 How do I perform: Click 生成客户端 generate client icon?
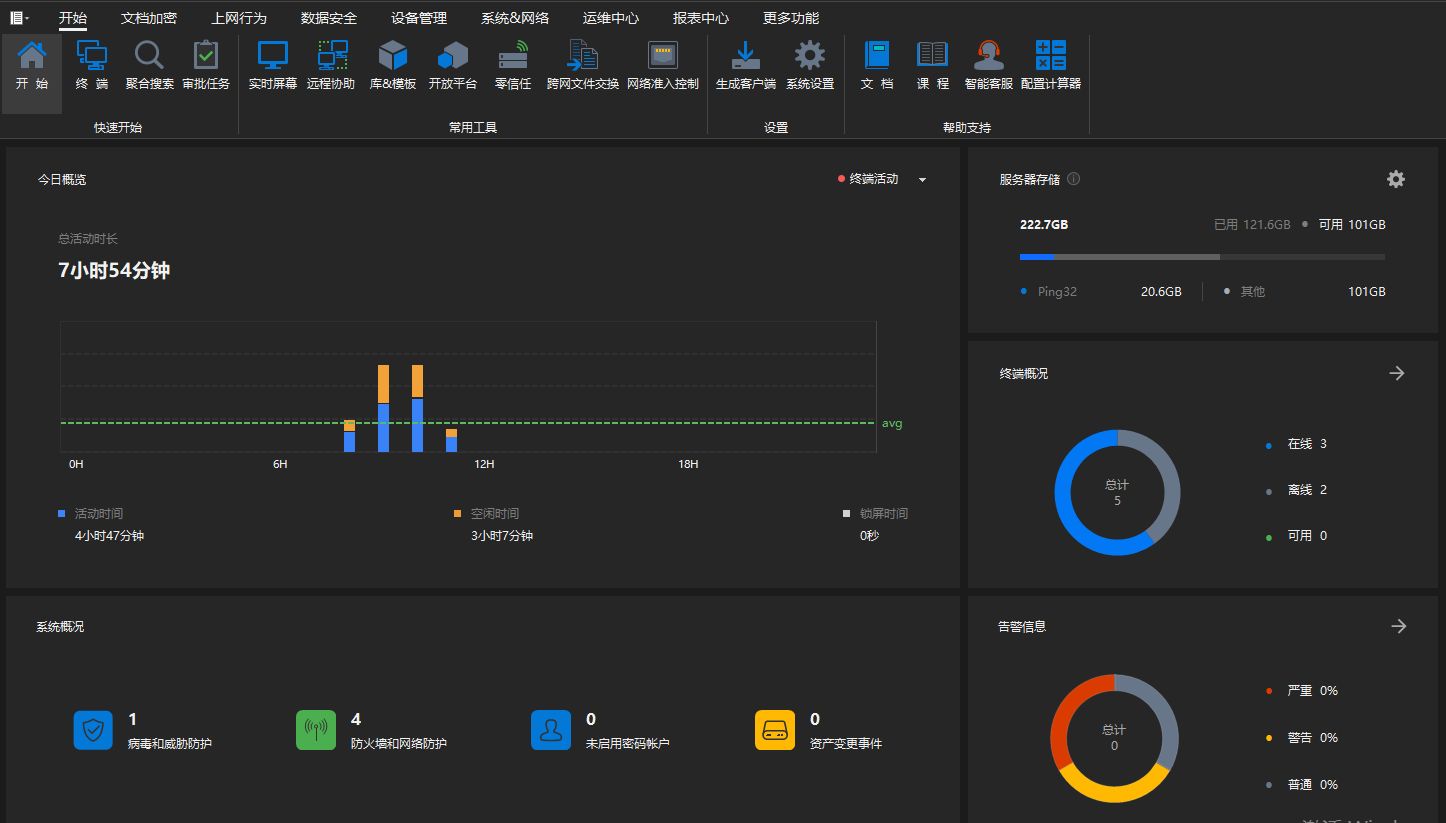click(746, 67)
